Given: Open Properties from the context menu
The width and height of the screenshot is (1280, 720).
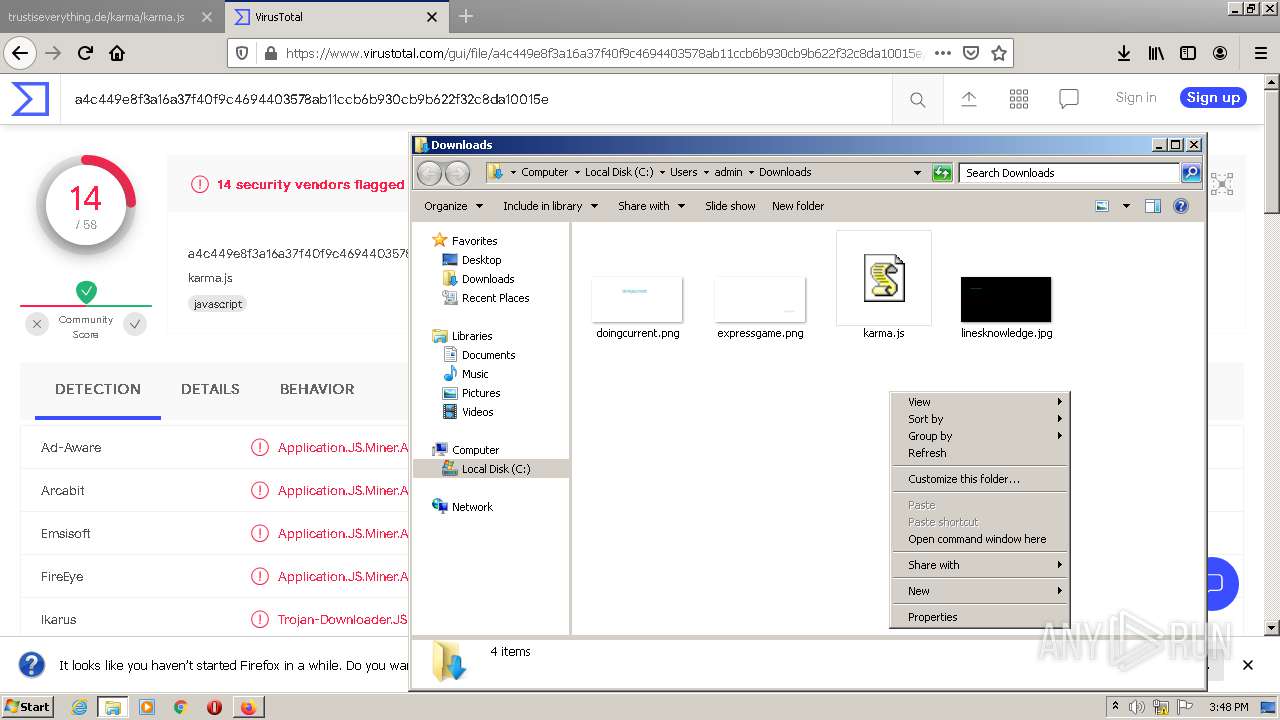Looking at the screenshot, I should pos(980,617).
